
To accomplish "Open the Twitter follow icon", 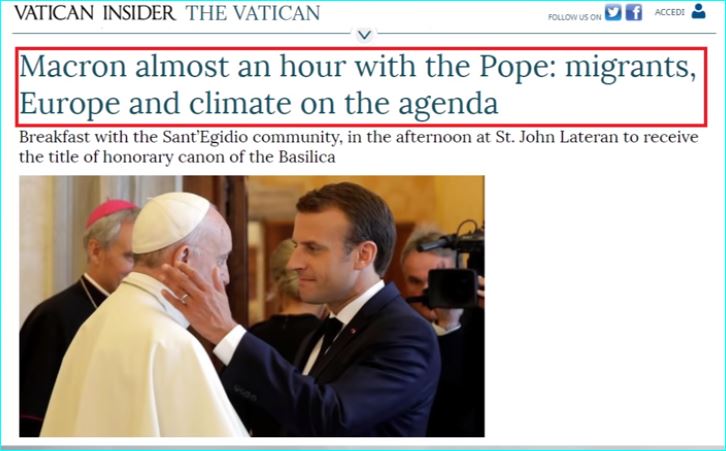I will tap(613, 12).
